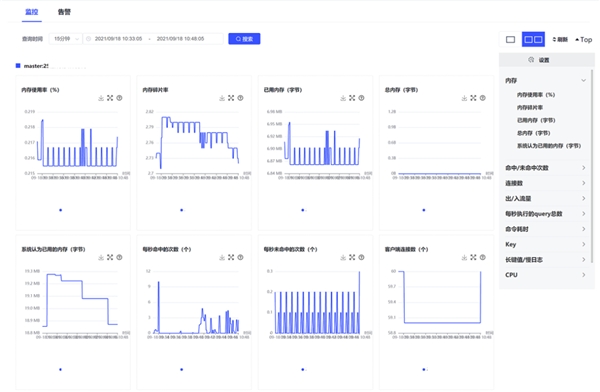This screenshot has width=600, height=392.
Task: Select 系统认为已用的内存 (字节) in sidebar
Action: tap(549, 146)
